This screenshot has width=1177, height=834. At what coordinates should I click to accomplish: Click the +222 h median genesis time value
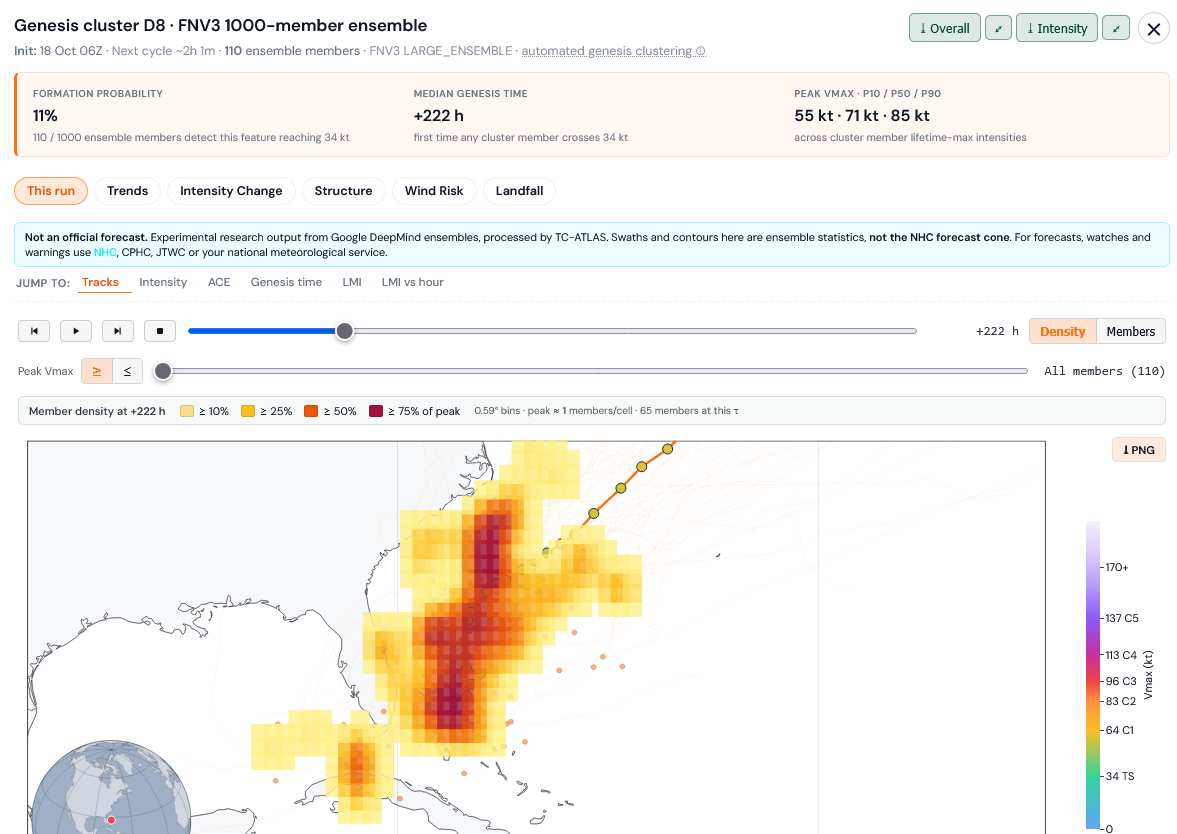pyautogui.click(x=438, y=116)
